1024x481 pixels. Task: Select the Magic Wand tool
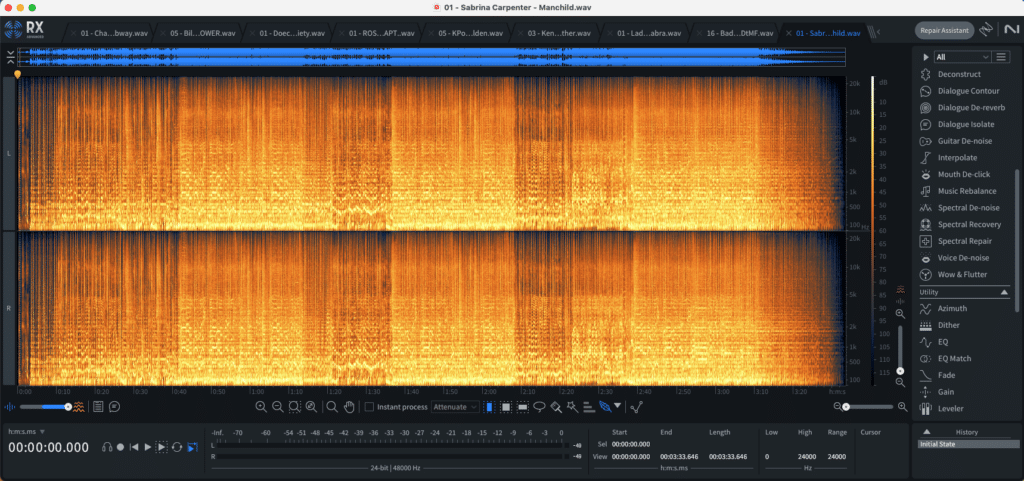click(572, 407)
